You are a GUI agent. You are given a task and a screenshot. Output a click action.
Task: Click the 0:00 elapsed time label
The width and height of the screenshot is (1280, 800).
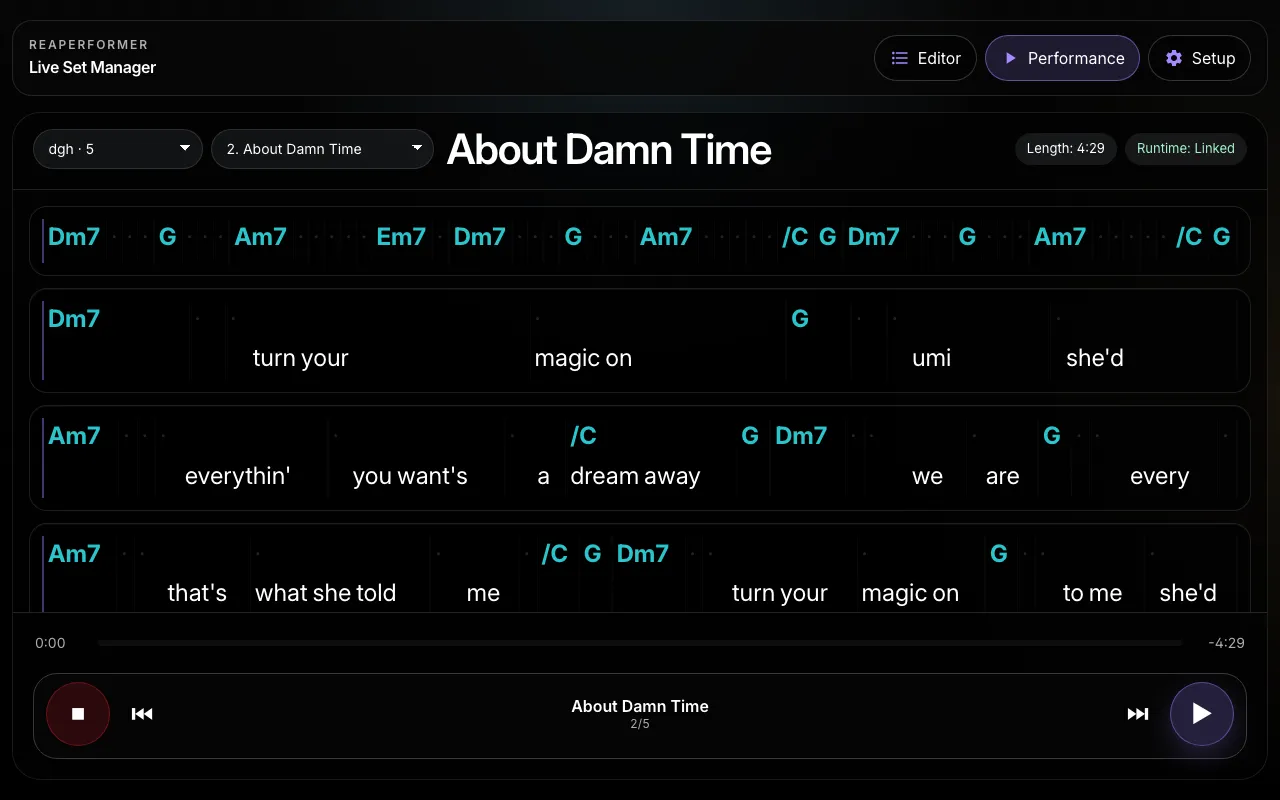point(50,643)
